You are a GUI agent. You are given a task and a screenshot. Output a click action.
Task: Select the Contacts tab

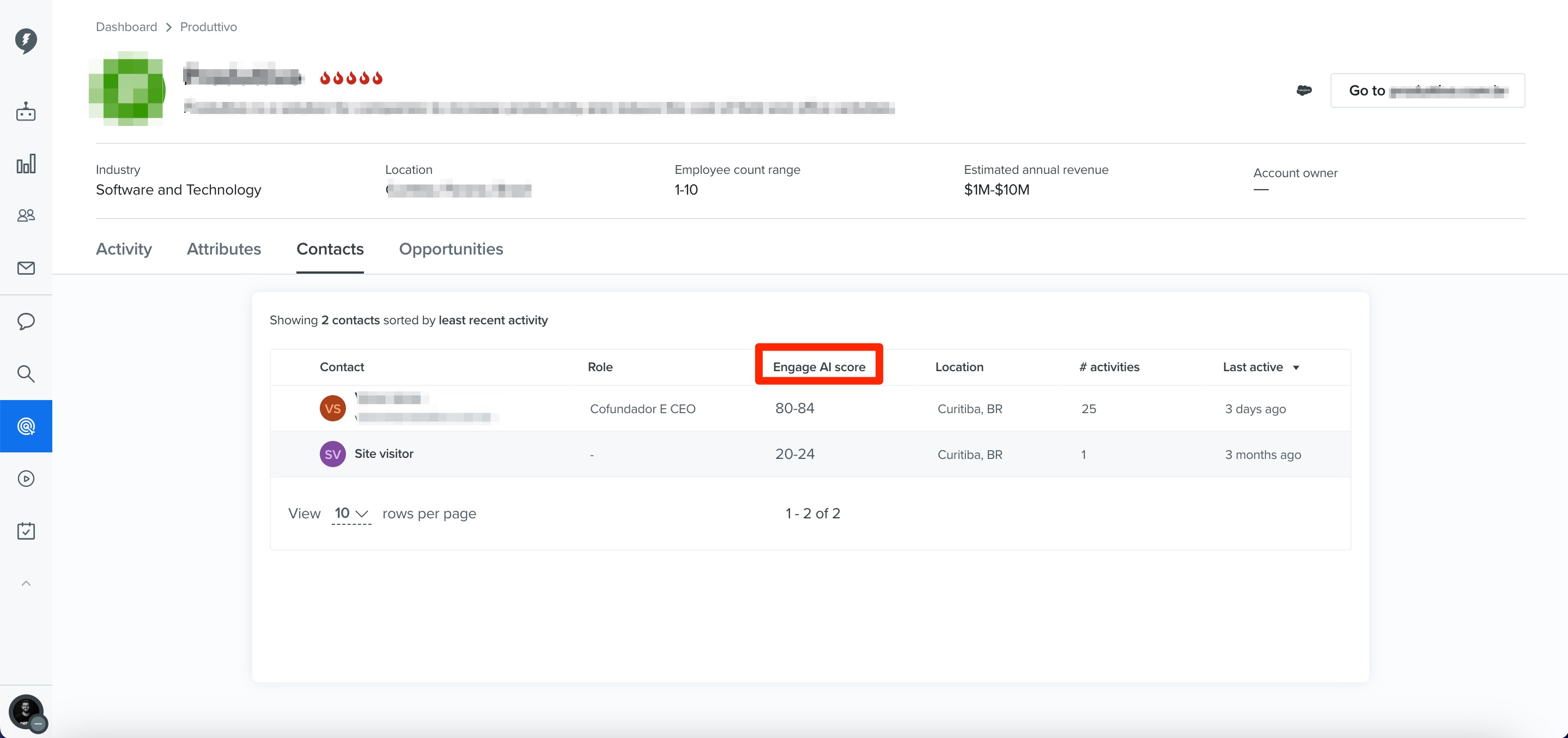coord(330,249)
